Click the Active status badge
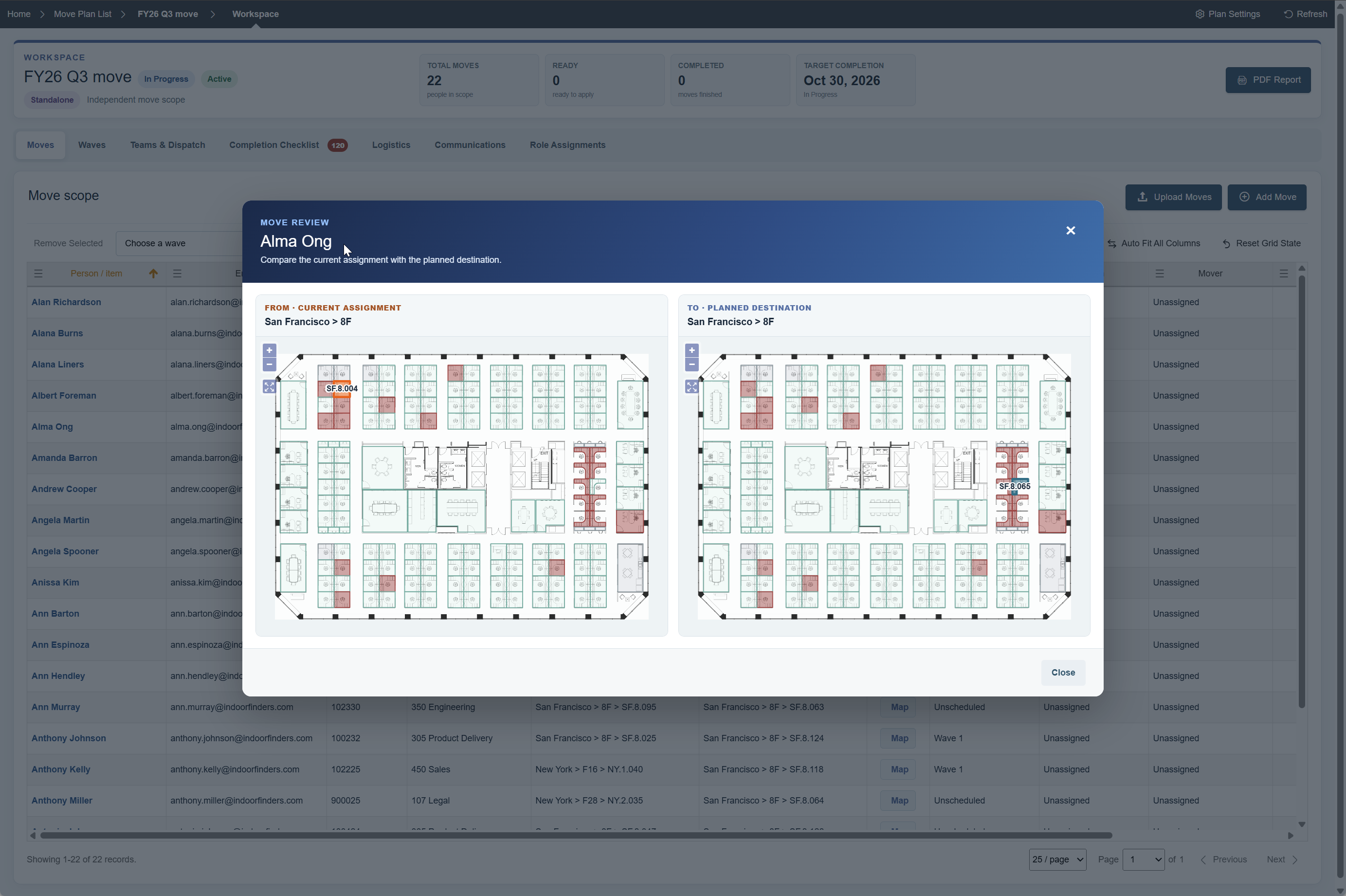This screenshot has width=1346, height=896. click(219, 79)
